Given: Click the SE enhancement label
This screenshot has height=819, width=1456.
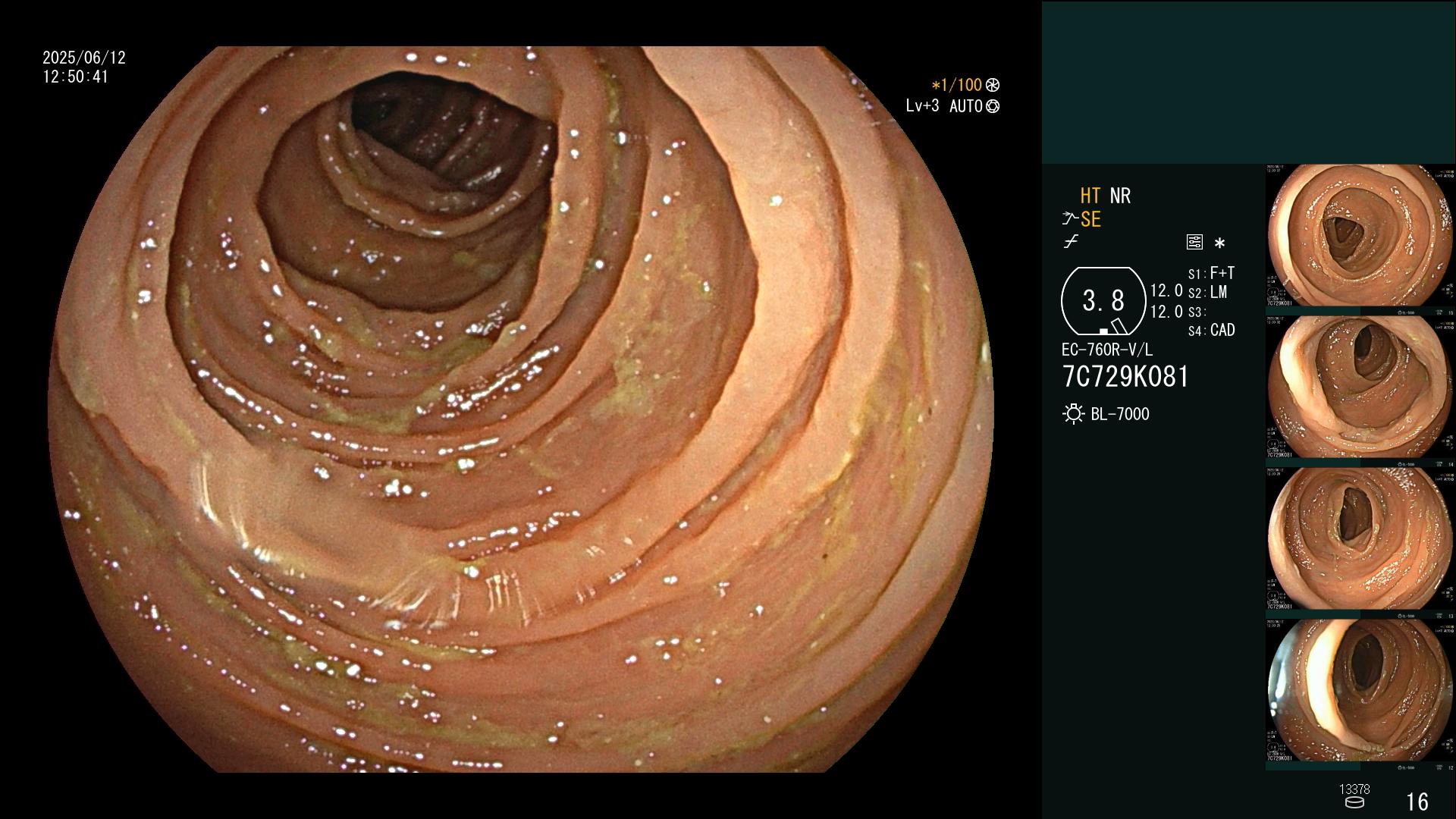Looking at the screenshot, I should [x=1090, y=220].
